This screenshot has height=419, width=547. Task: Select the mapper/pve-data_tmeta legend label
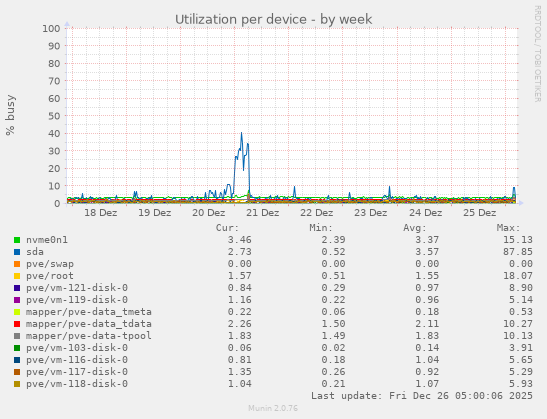pyautogui.click(x=89, y=312)
